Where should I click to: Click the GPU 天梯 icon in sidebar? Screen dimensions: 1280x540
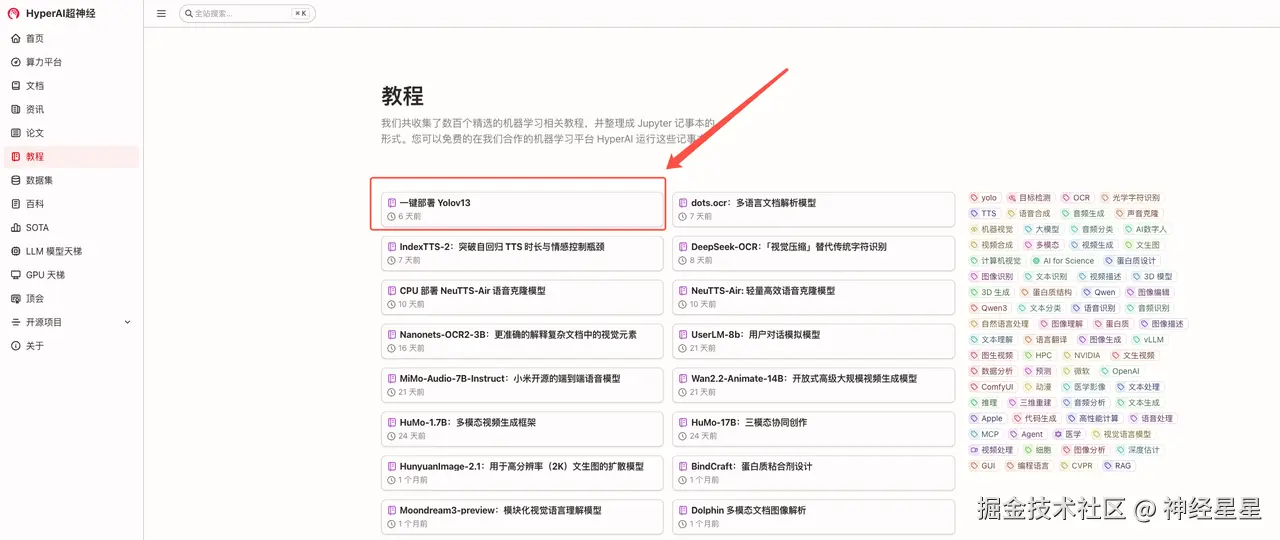(15, 275)
